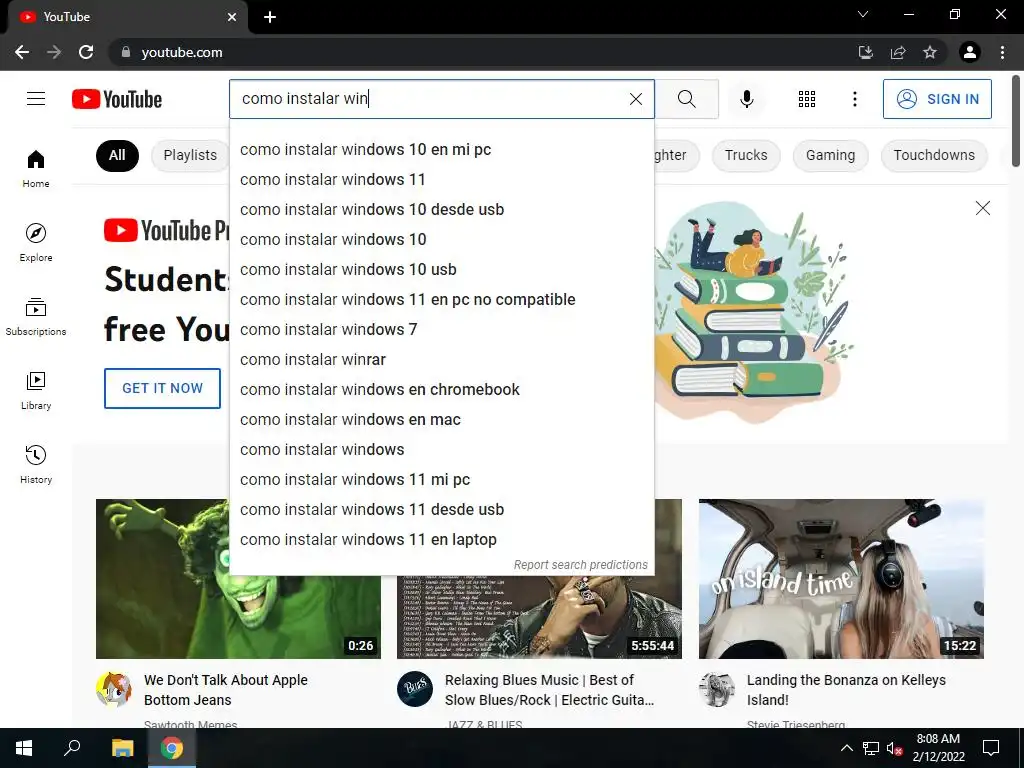Clear the search box with the X
The image size is (1024, 768).
[x=635, y=99]
